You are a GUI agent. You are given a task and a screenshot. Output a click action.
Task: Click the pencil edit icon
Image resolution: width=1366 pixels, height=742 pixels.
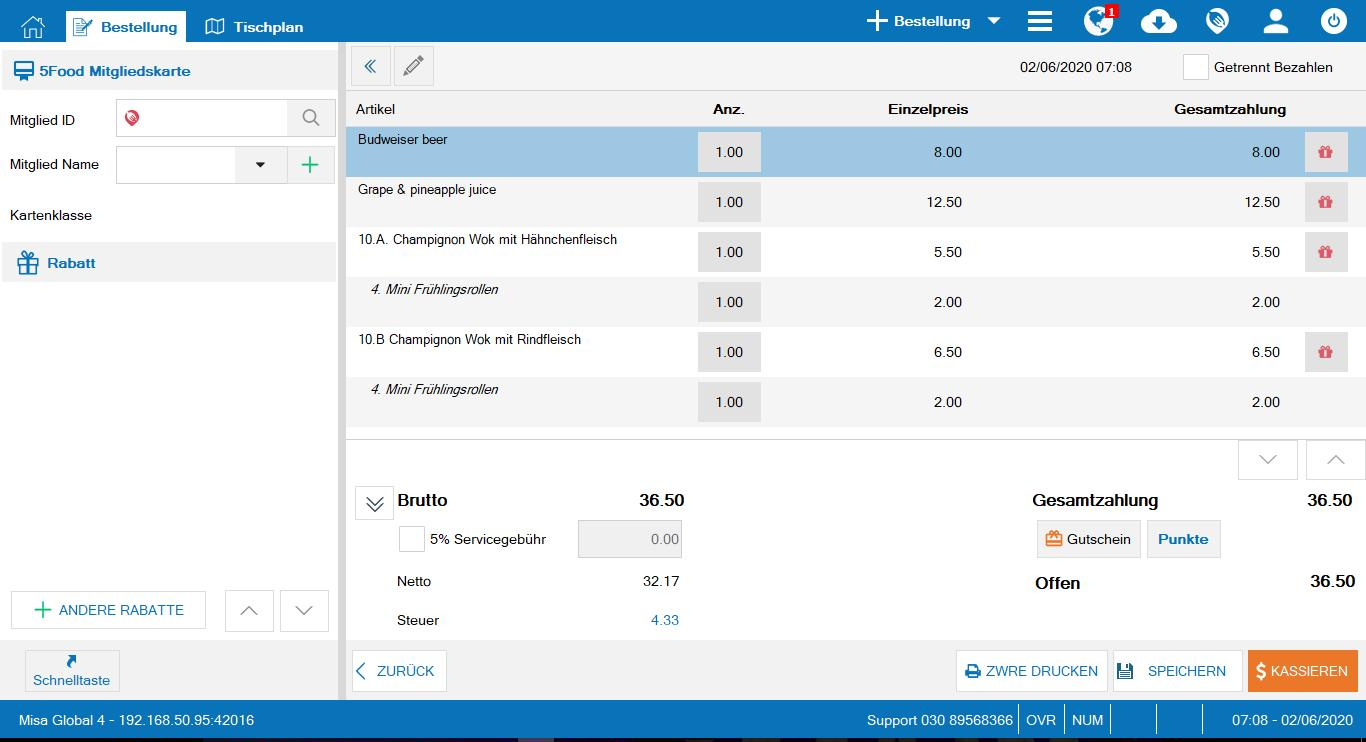(x=413, y=67)
